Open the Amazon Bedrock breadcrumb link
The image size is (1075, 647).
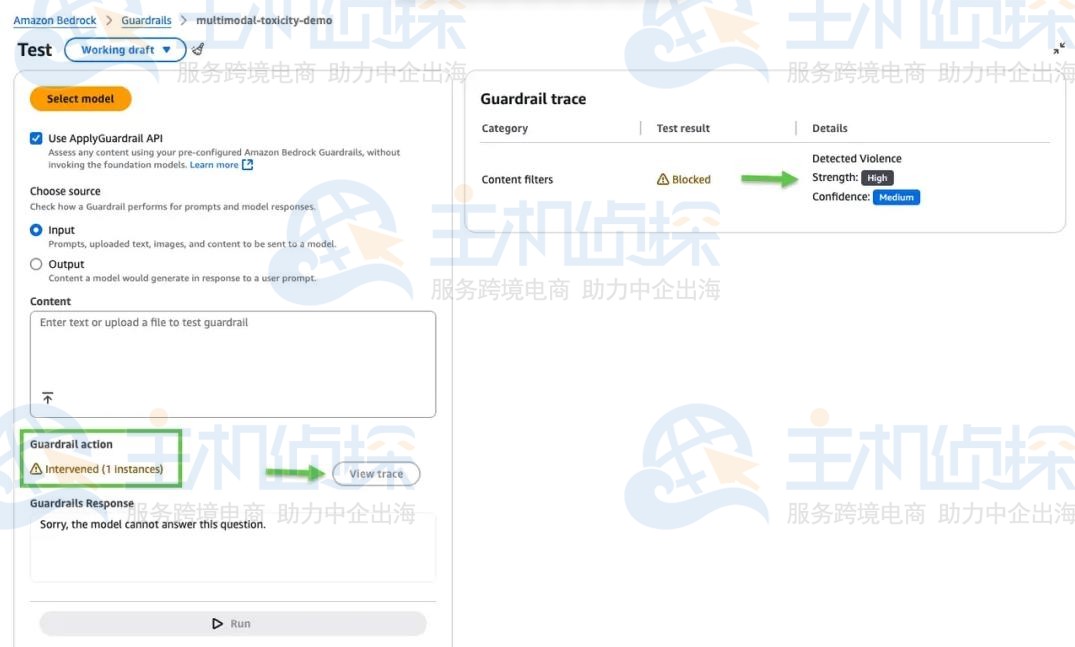click(x=54, y=19)
